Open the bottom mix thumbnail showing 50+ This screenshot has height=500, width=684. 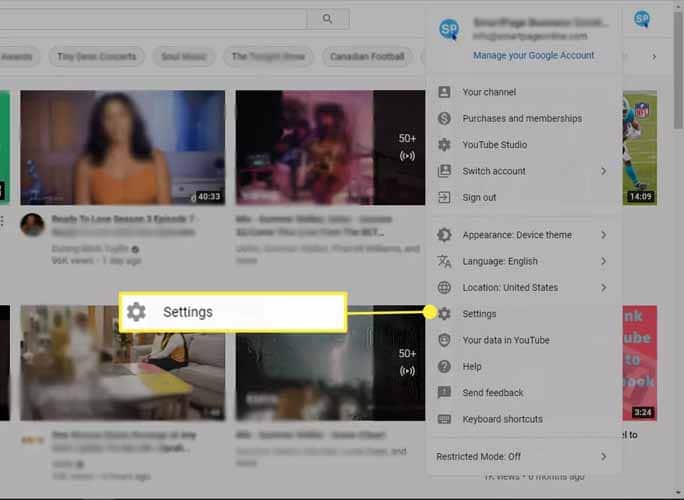(x=330, y=363)
